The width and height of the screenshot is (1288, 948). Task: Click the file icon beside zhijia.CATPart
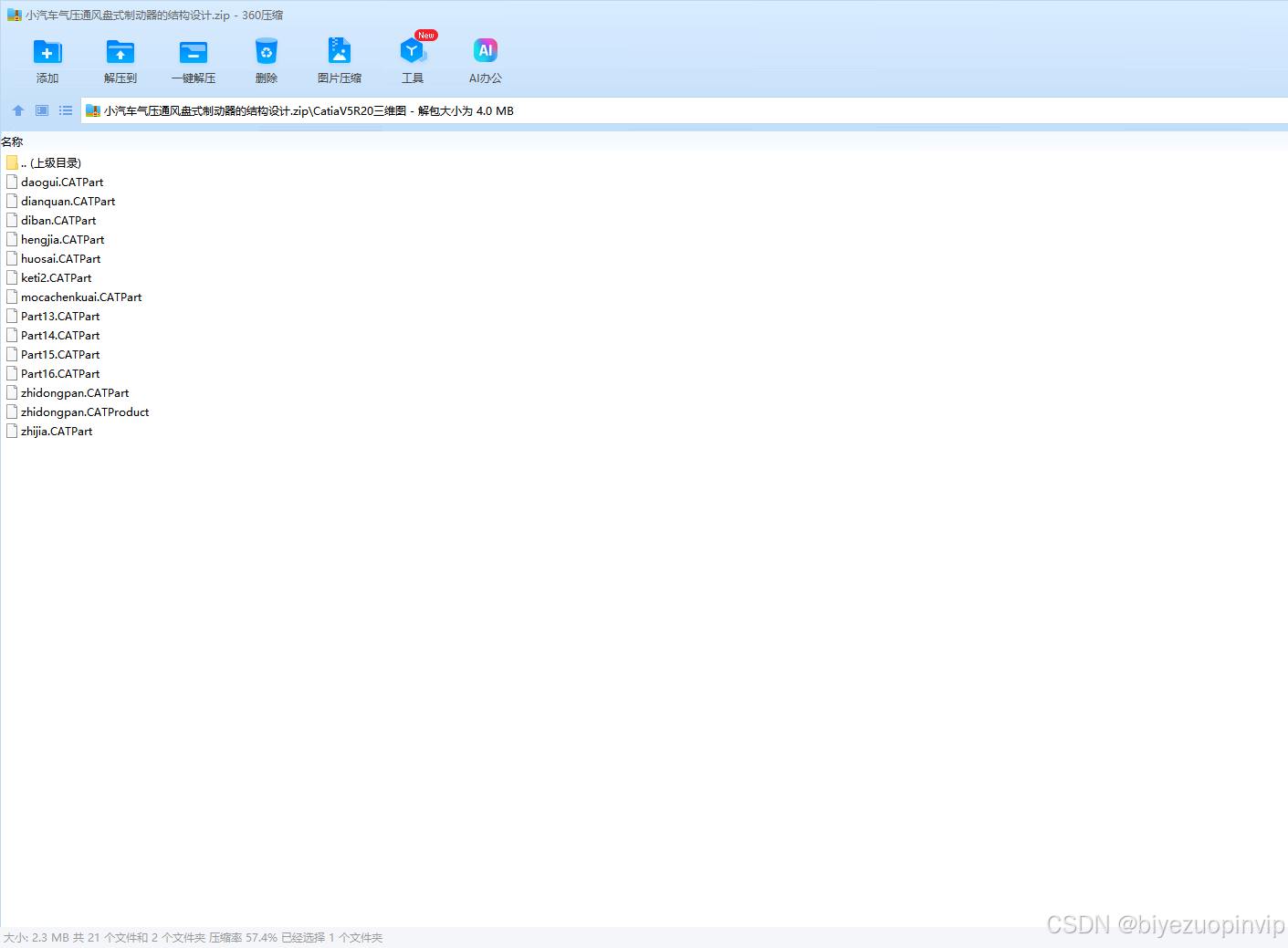click(12, 431)
